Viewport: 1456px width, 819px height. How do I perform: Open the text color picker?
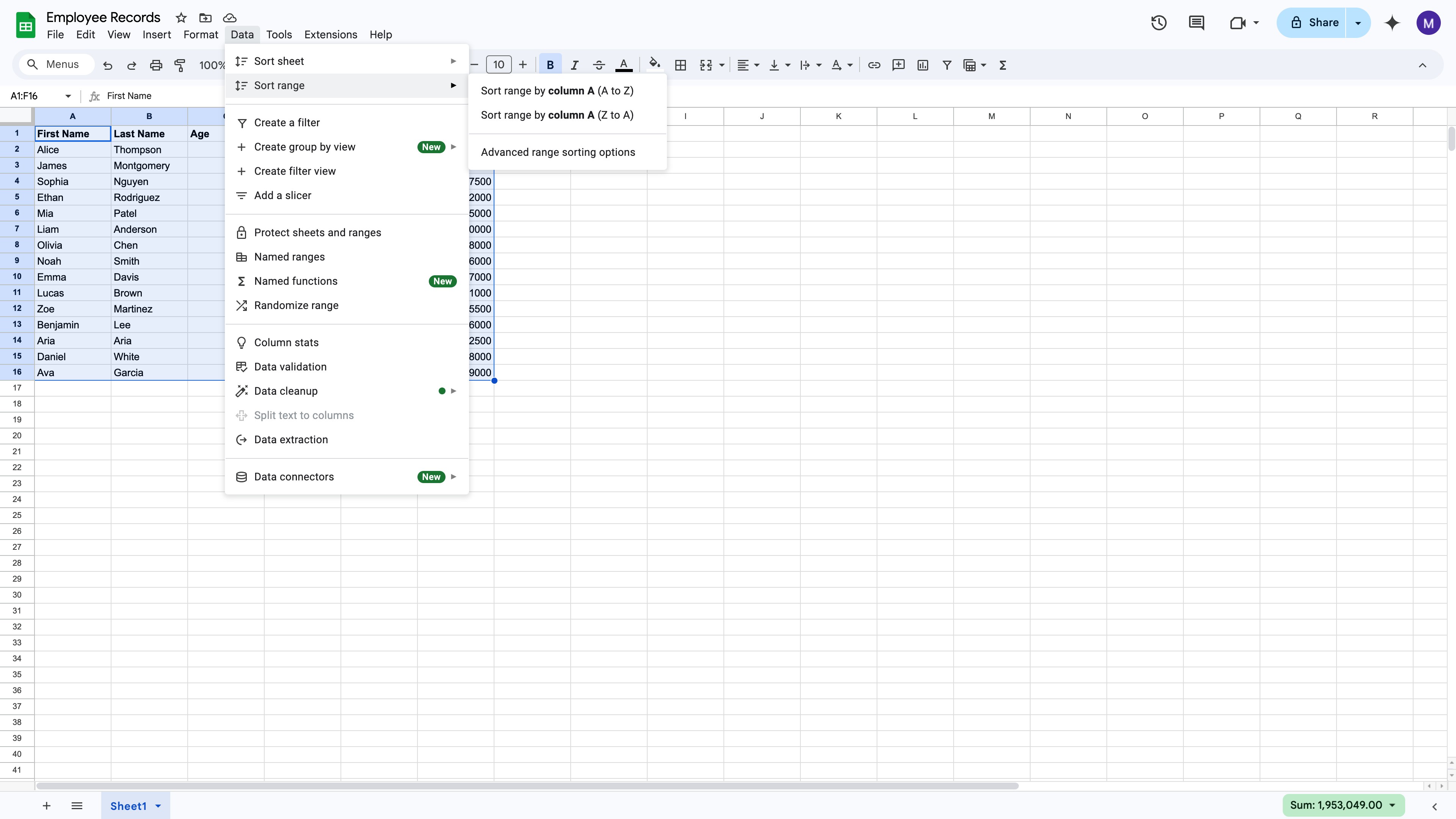(x=623, y=65)
